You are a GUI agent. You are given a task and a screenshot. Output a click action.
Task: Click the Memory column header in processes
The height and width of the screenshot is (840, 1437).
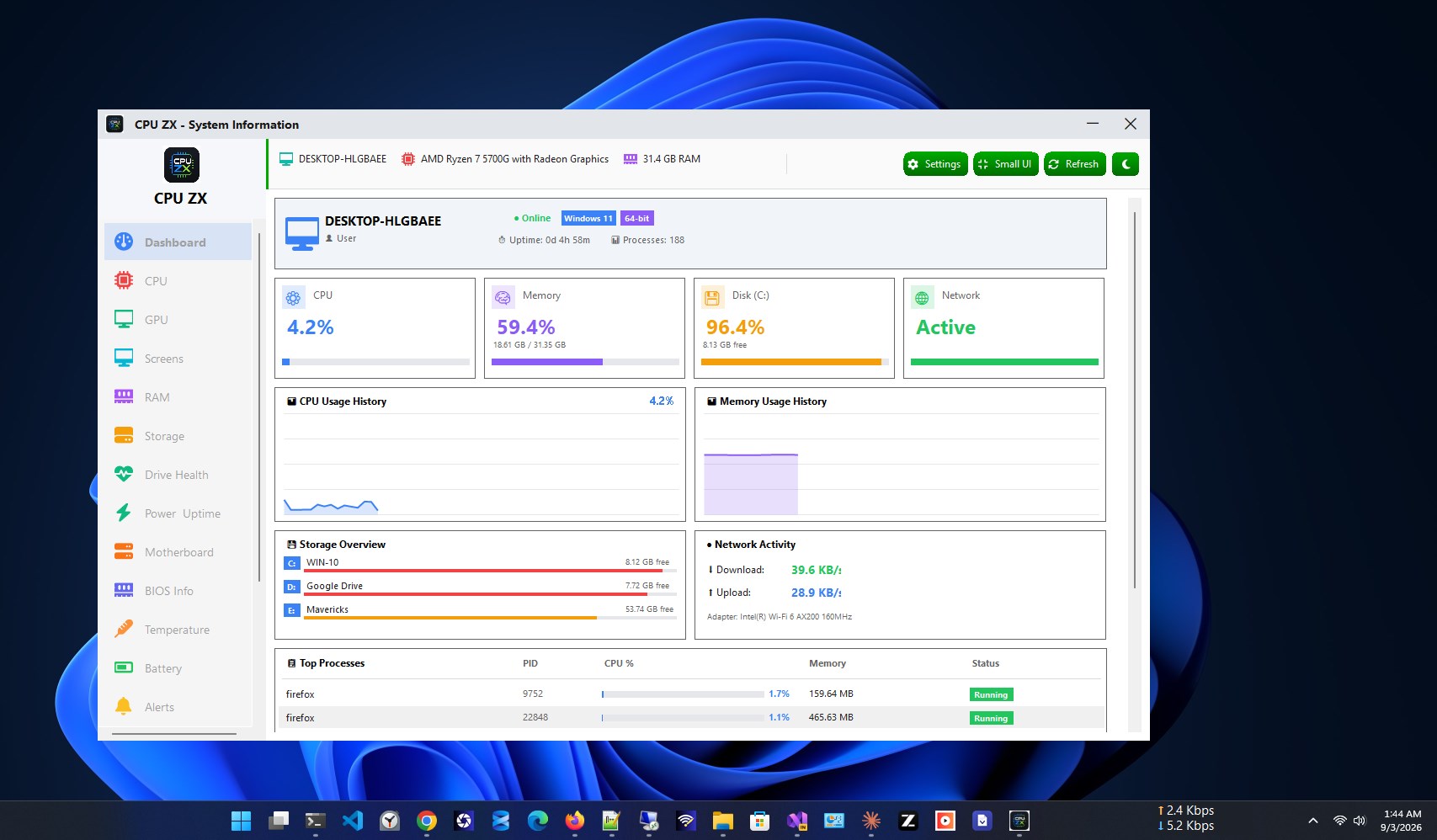click(828, 663)
